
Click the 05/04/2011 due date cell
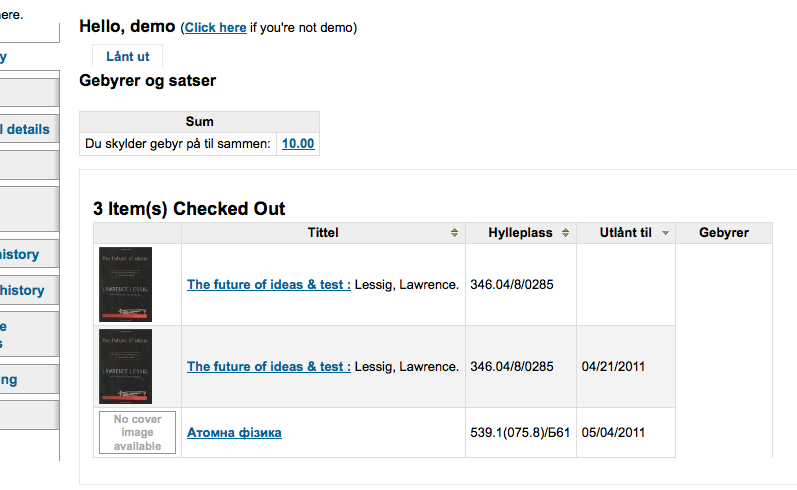[613, 432]
